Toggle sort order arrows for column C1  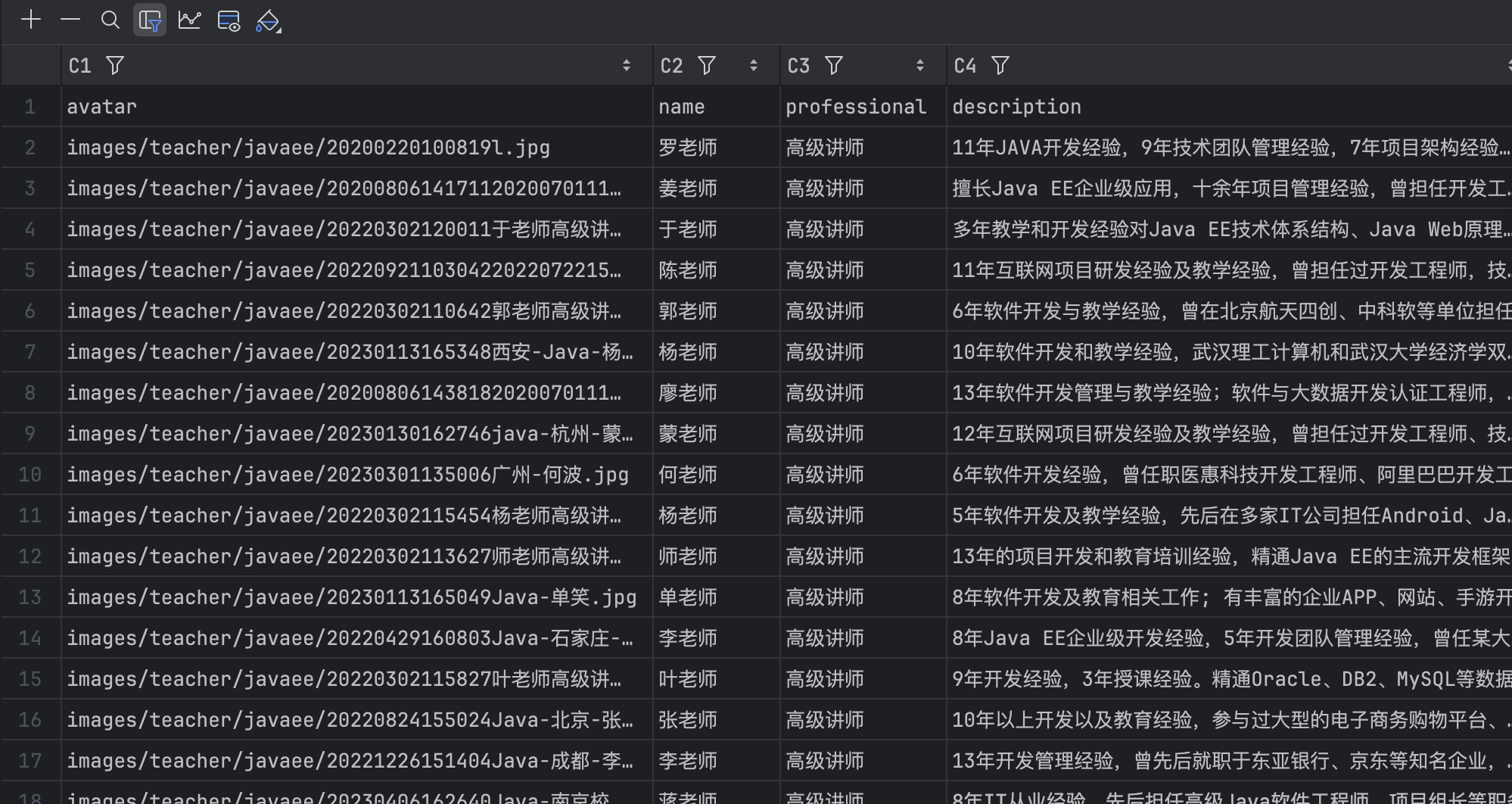(627, 66)
